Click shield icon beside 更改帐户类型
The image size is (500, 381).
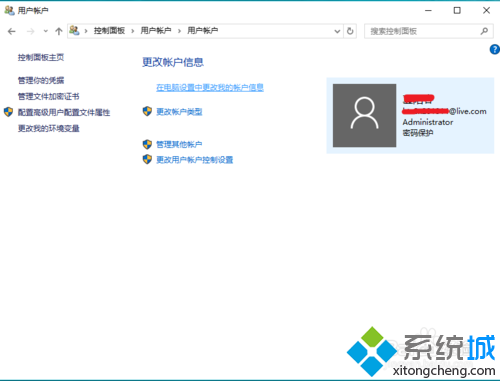pyautogui.click(x=147, y=111)
